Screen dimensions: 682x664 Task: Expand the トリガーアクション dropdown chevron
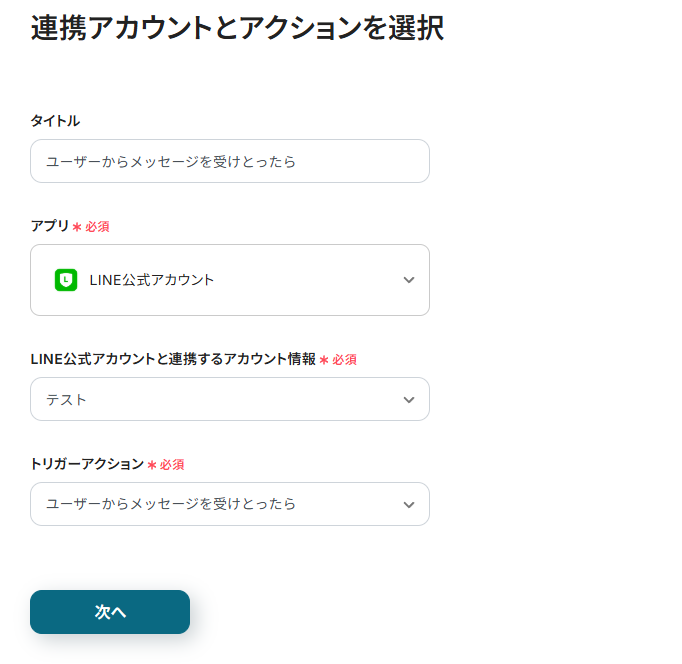[408, 504]
